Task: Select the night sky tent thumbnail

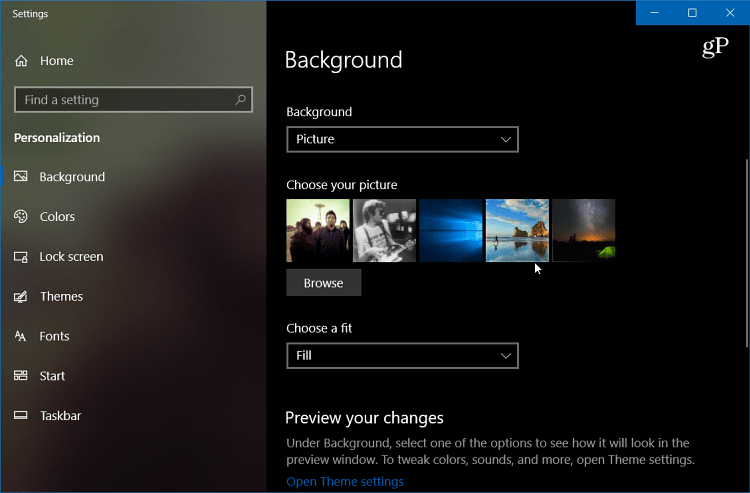Action: [584, 230]
